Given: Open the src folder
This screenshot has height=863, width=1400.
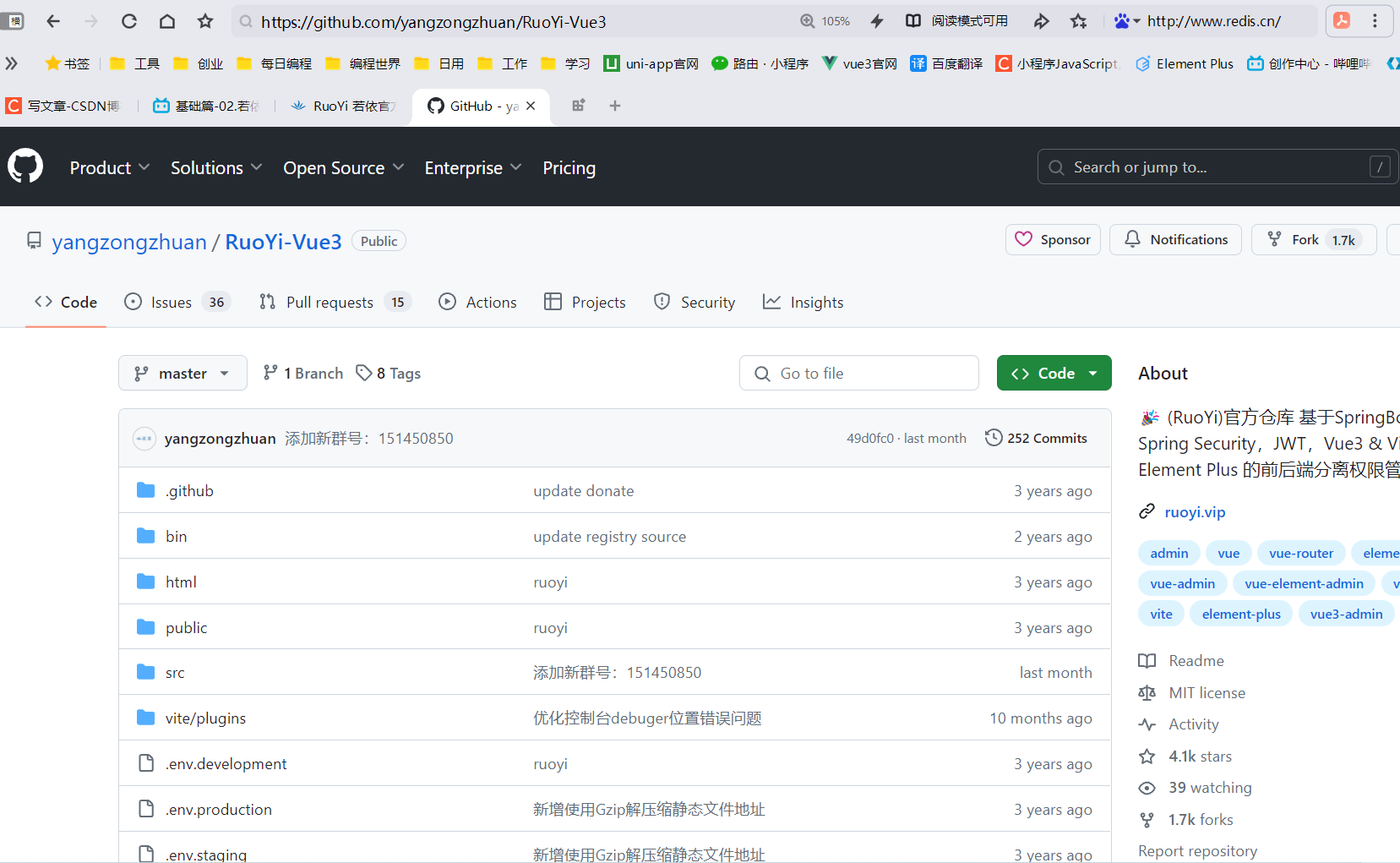Looking at the screenshot, I should point(174,671).
